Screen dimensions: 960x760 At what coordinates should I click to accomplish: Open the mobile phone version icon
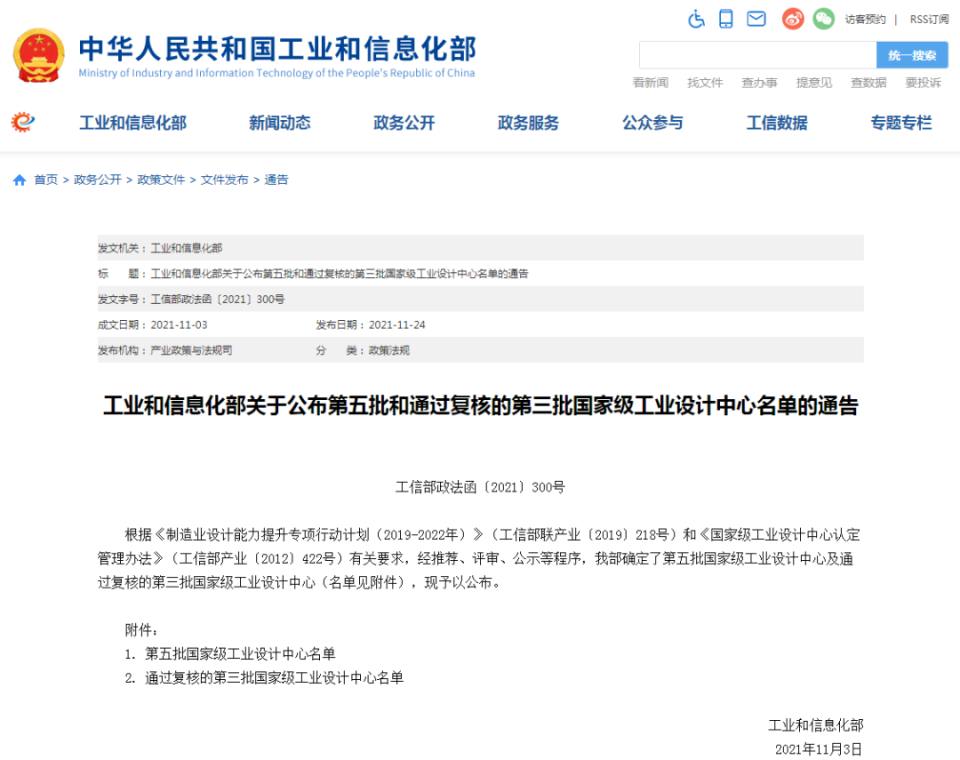click(726, 19)
